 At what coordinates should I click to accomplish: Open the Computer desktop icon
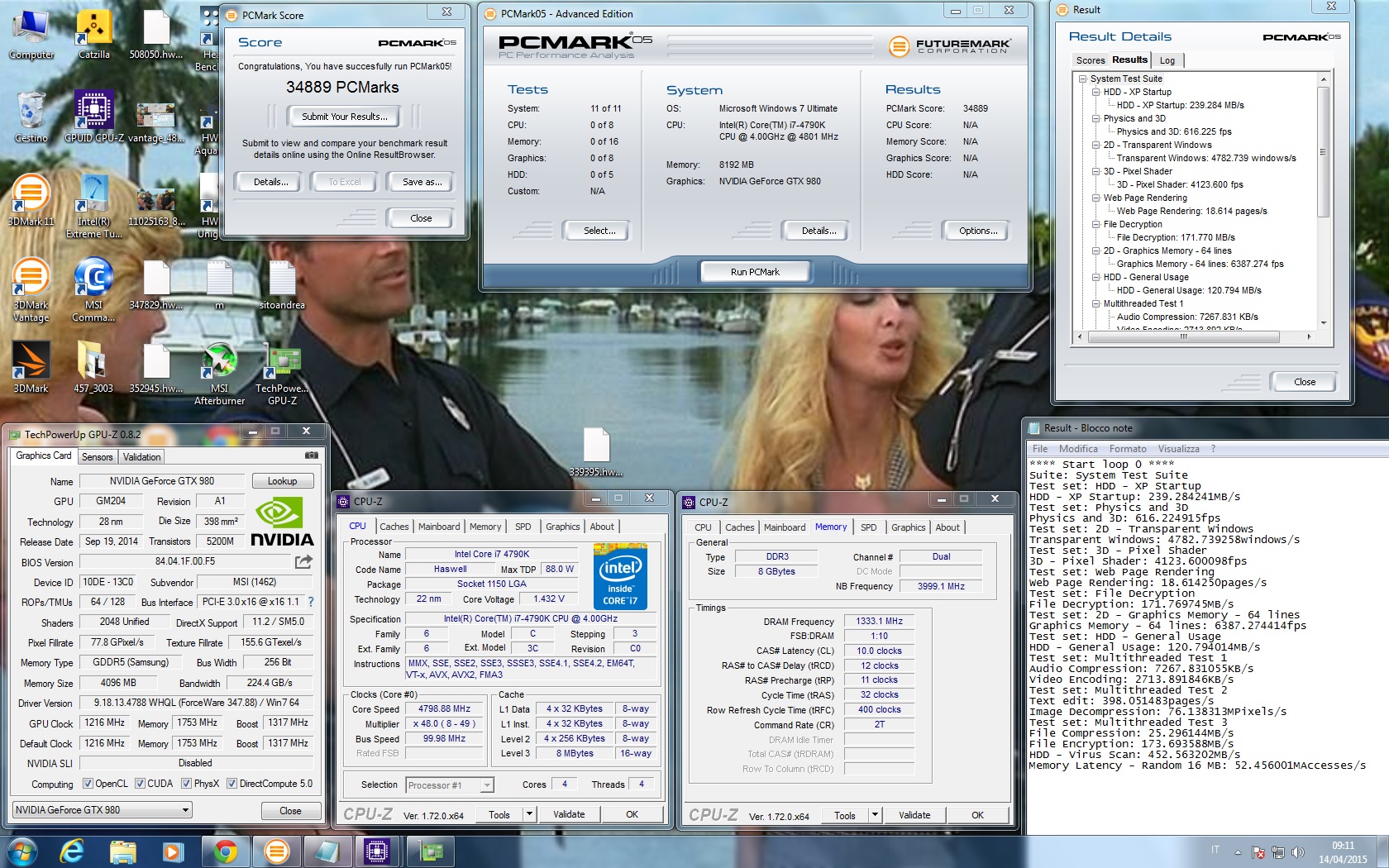click(x=31, y=35)
